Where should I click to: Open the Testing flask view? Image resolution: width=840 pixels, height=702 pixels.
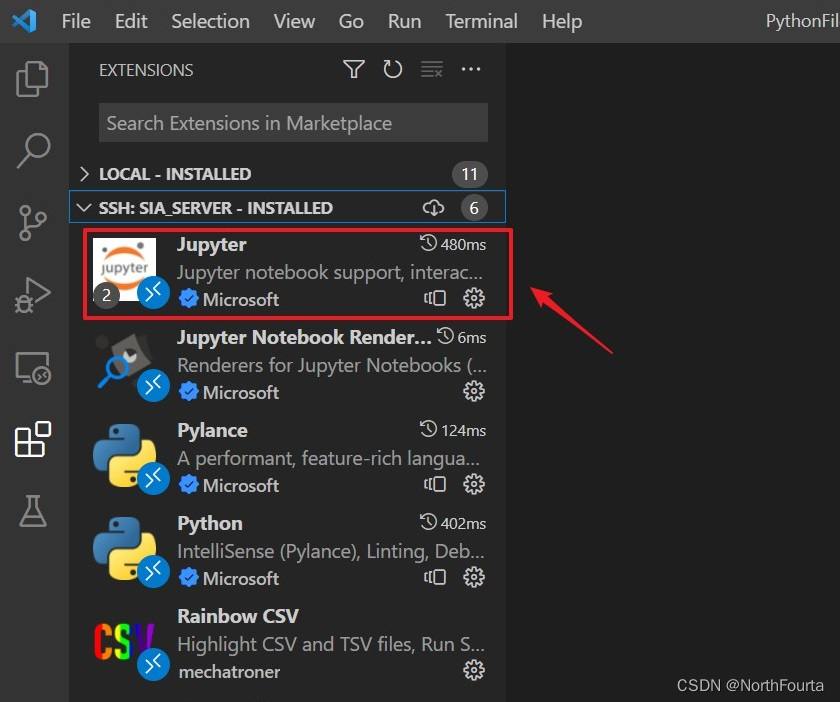33,511
